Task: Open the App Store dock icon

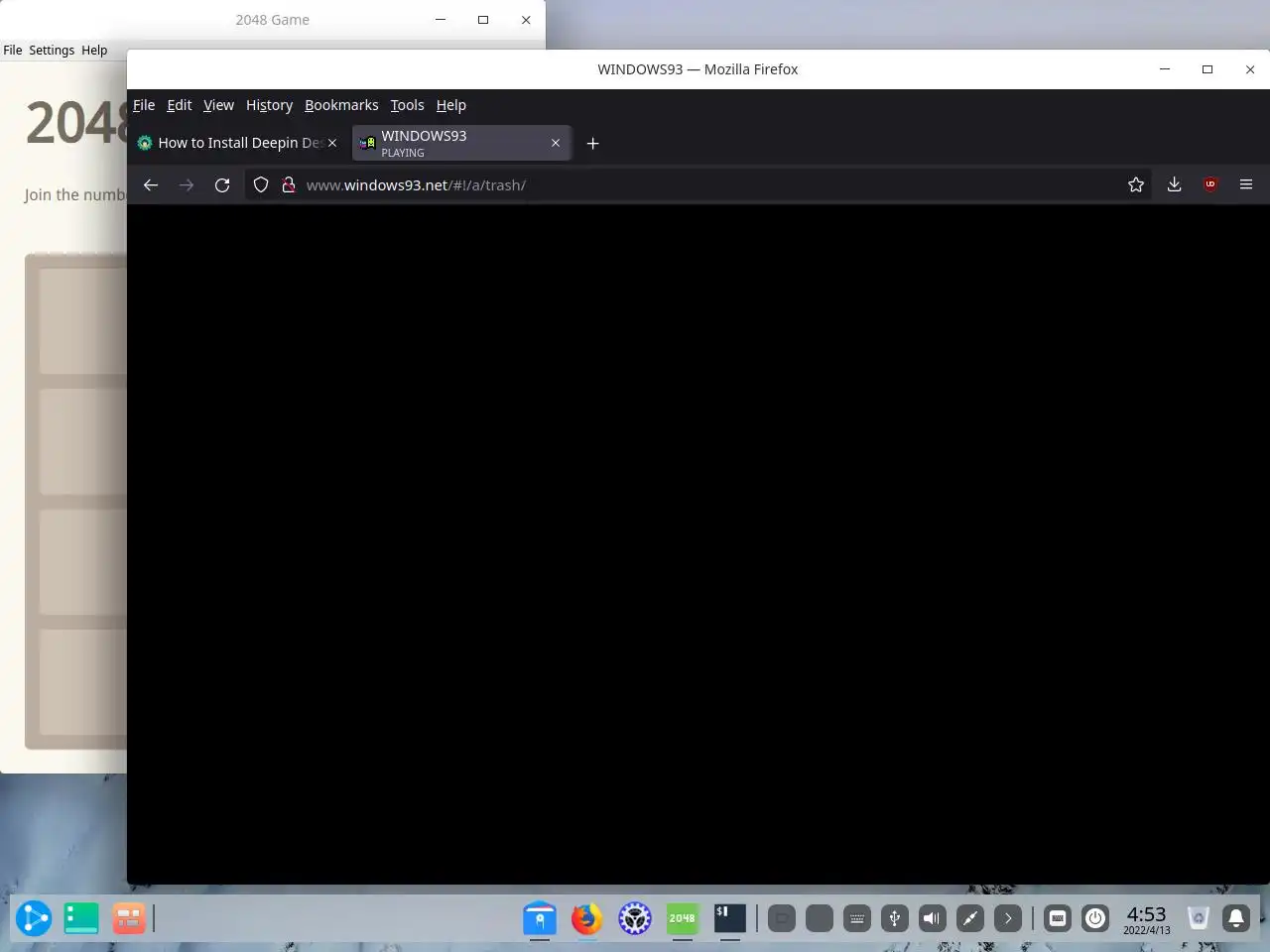Action: point(540,918)
